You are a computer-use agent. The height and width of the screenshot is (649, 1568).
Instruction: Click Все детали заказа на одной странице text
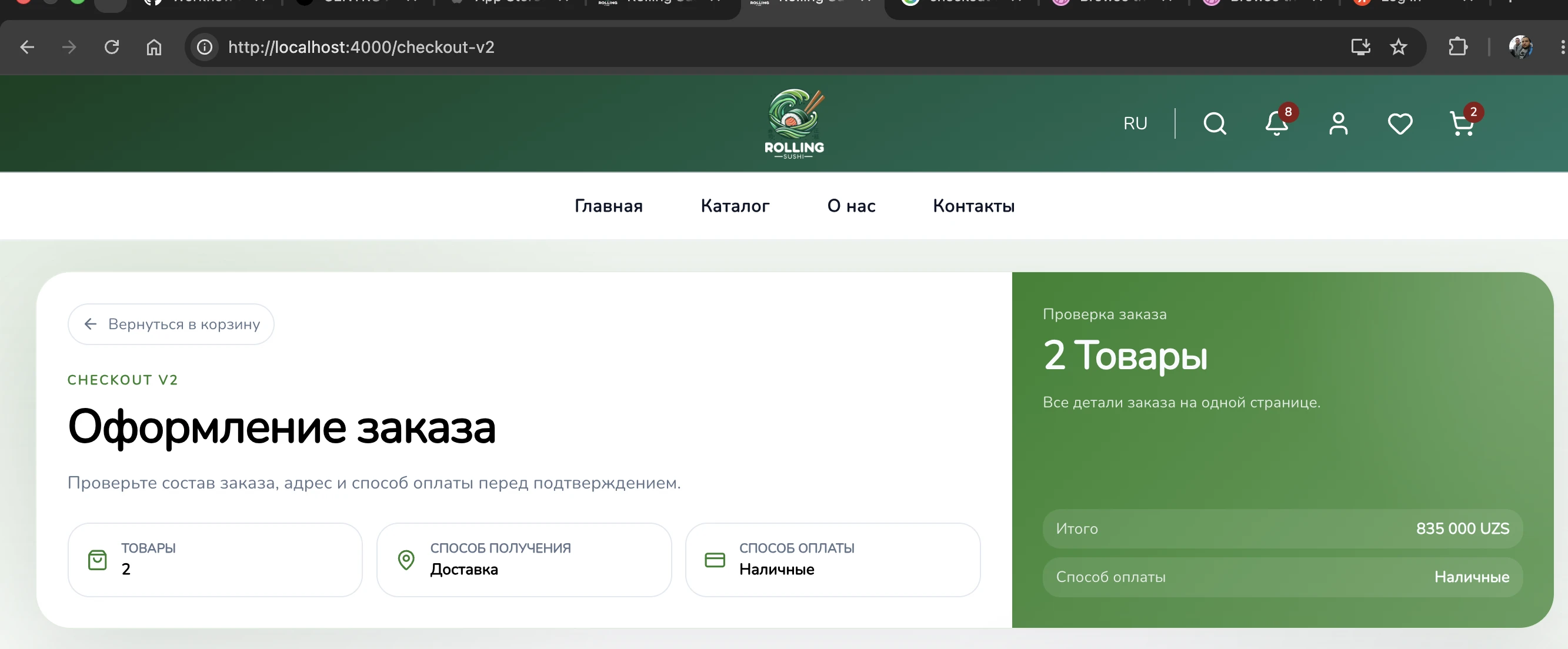coord(1182,403)
